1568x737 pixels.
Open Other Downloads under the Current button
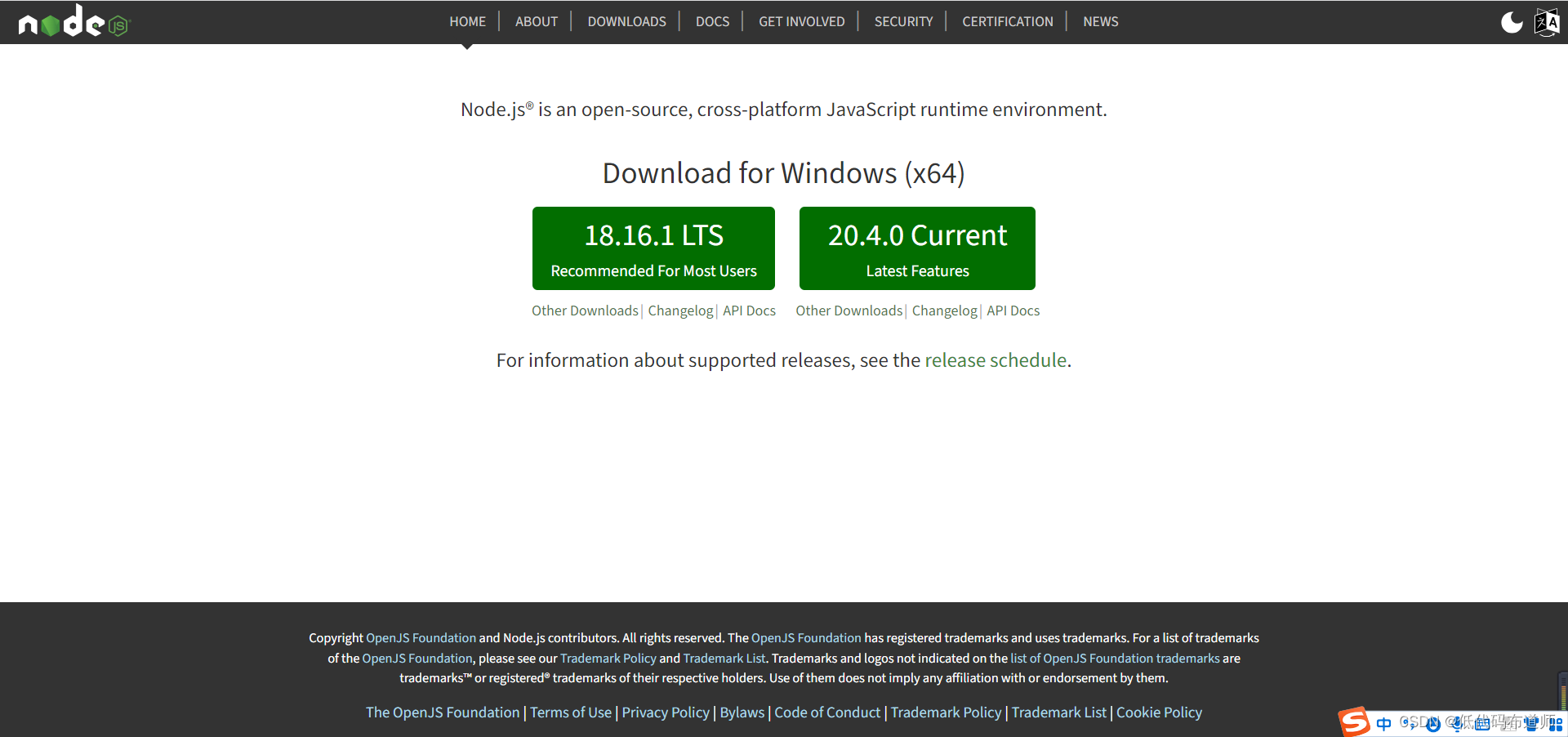(849, 310)
